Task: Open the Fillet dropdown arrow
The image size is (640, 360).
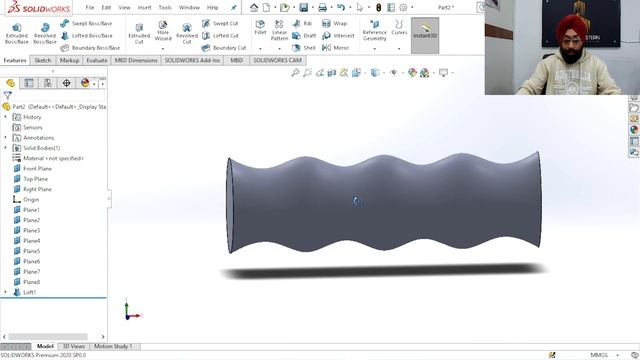Action: [260, 49]
